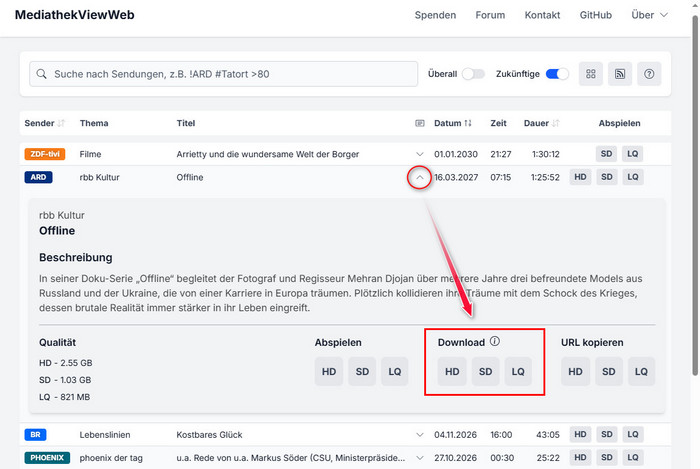Click the description column header icon
The height and width of the screenshot is (469, 700).
(420, 124)
